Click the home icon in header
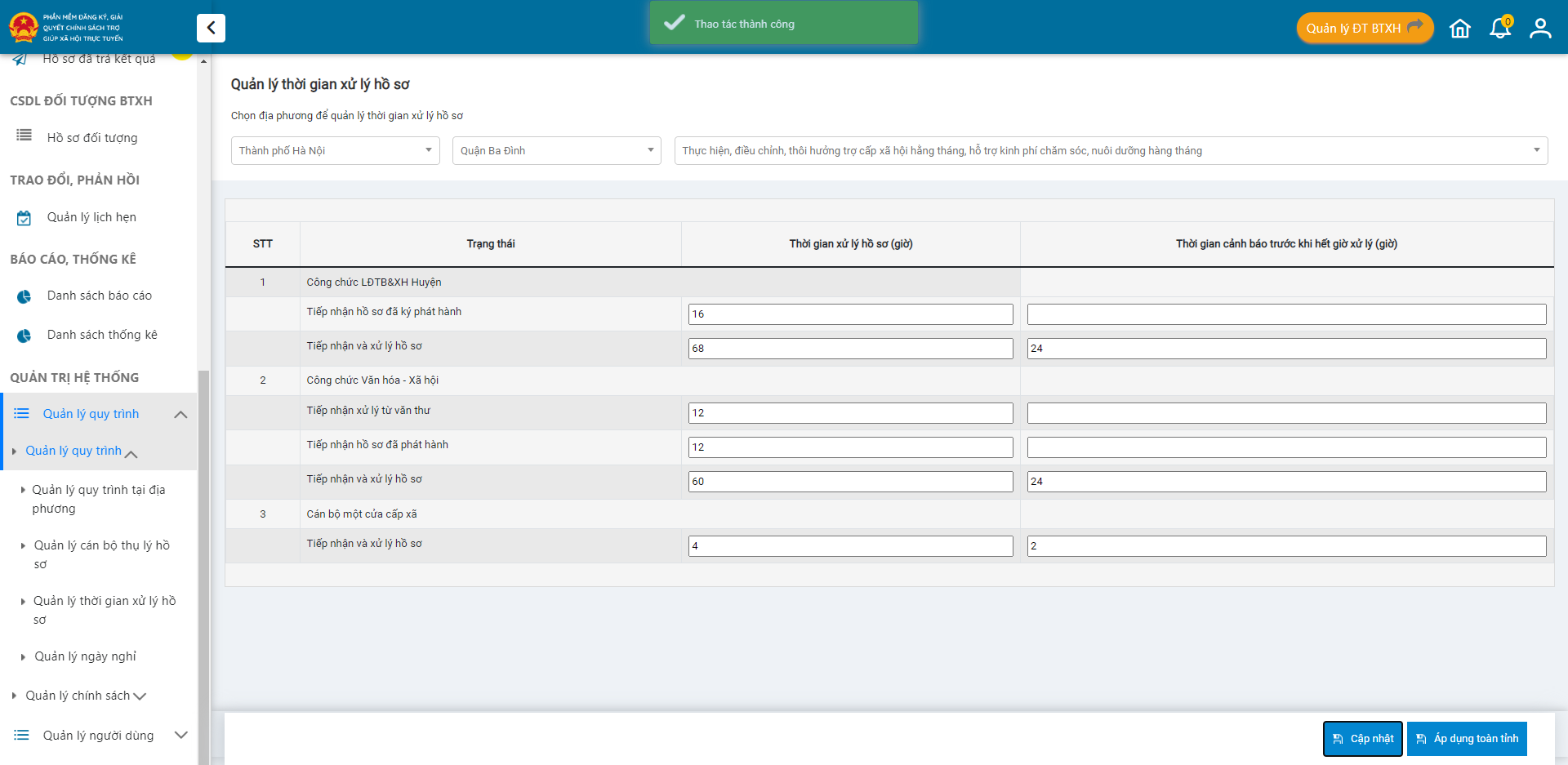 1459,29
